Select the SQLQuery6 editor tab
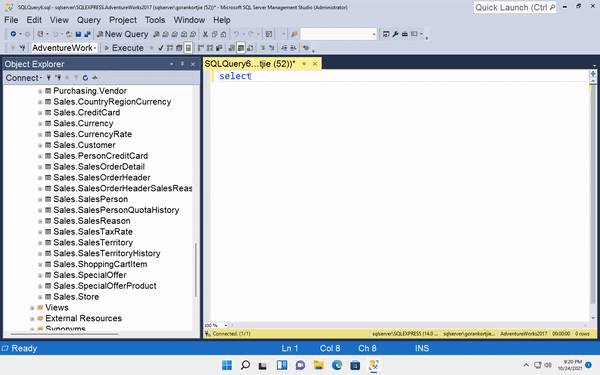This screenshot has height=375, width=600. coord(250,64)
